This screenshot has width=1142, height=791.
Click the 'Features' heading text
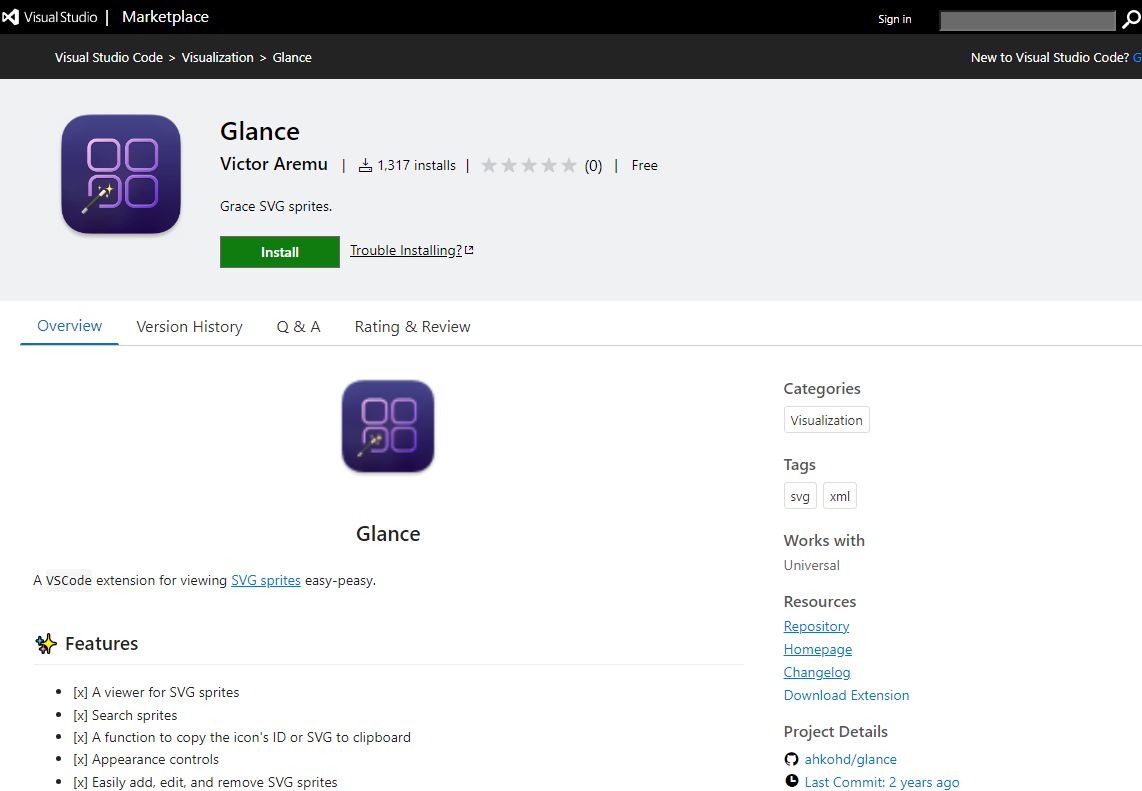[x=101, y=643]
